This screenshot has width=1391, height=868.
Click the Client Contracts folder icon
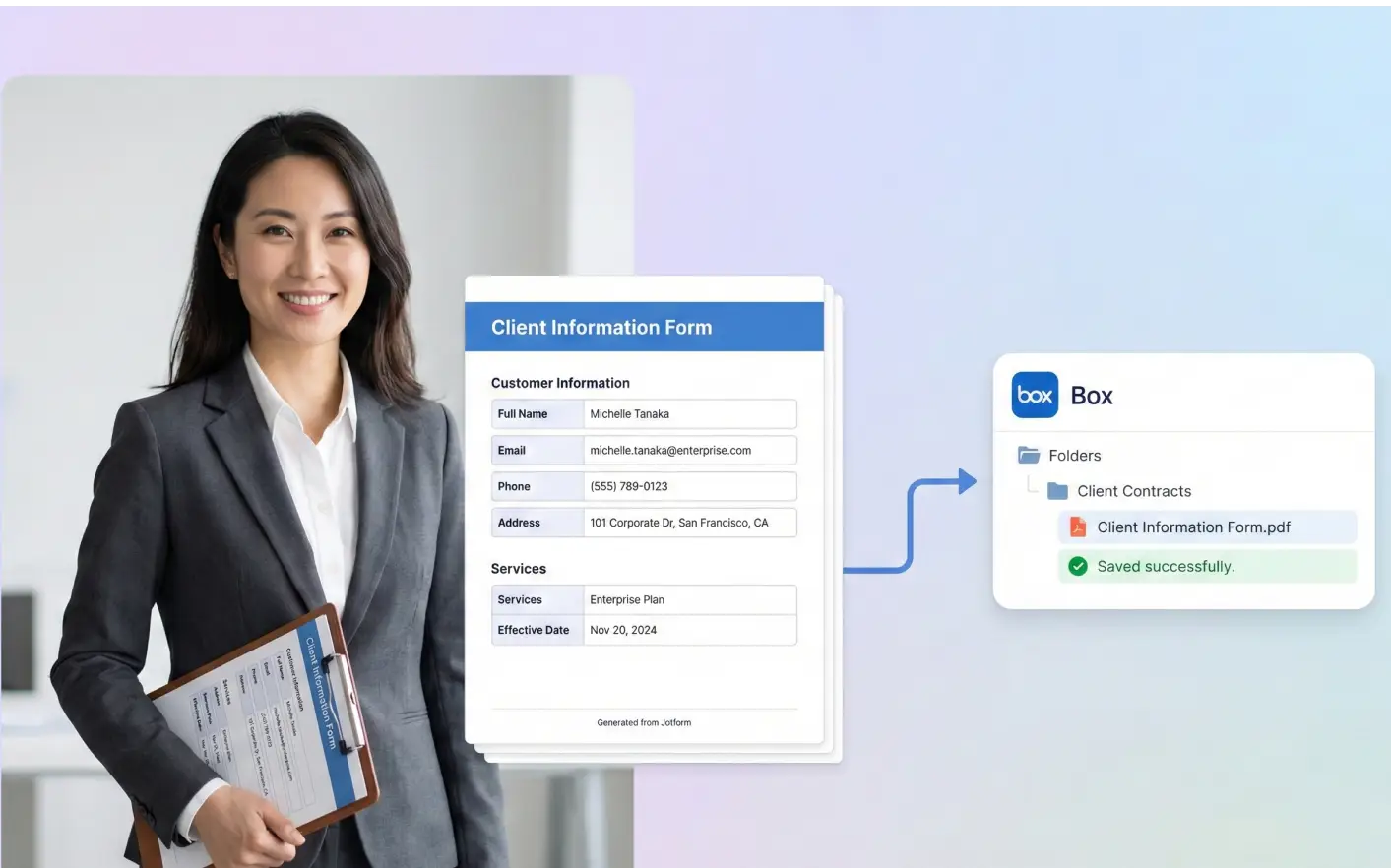pyautogui.click(x=1057, y=491)
